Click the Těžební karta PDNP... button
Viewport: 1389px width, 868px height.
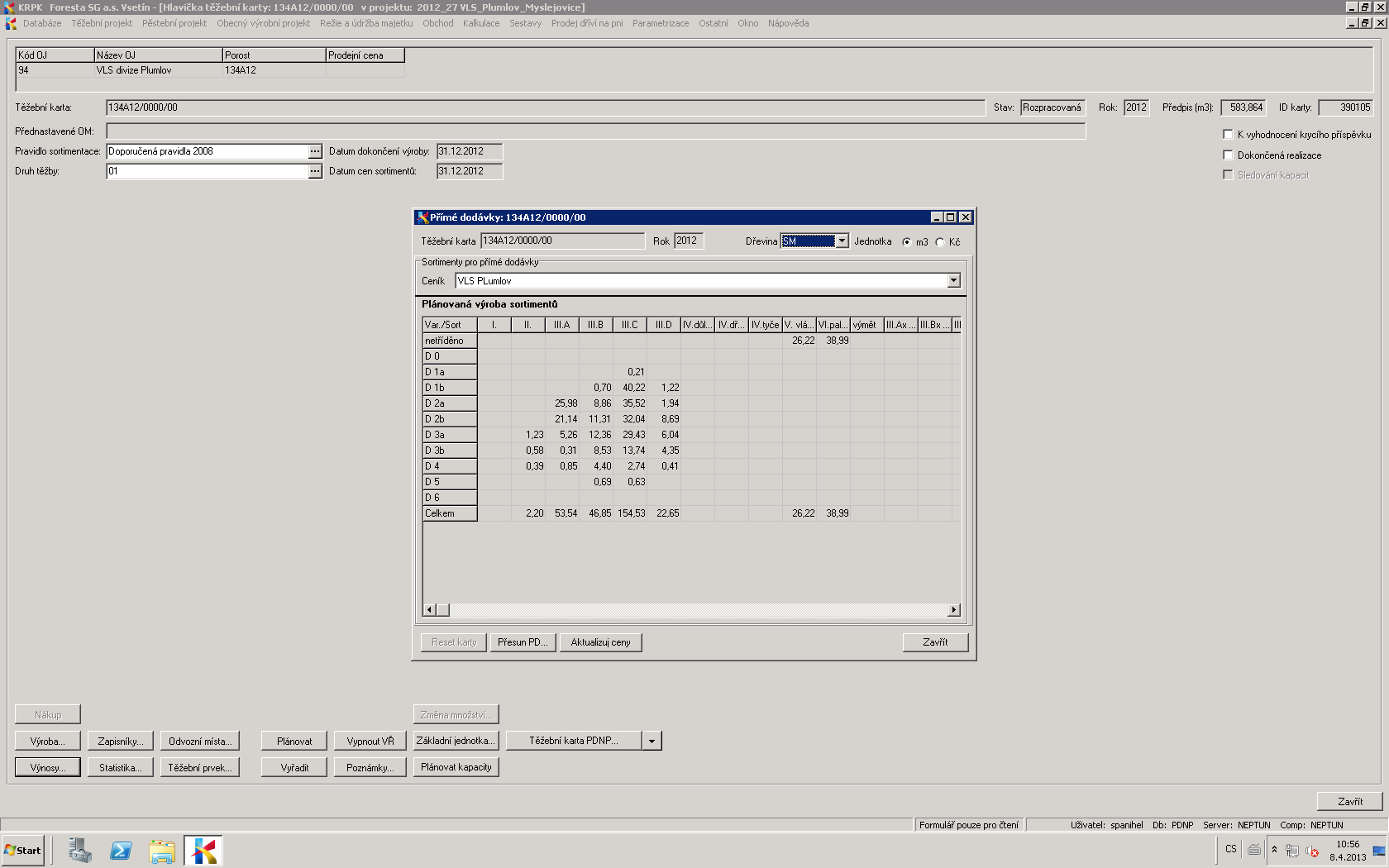point(574,741)
